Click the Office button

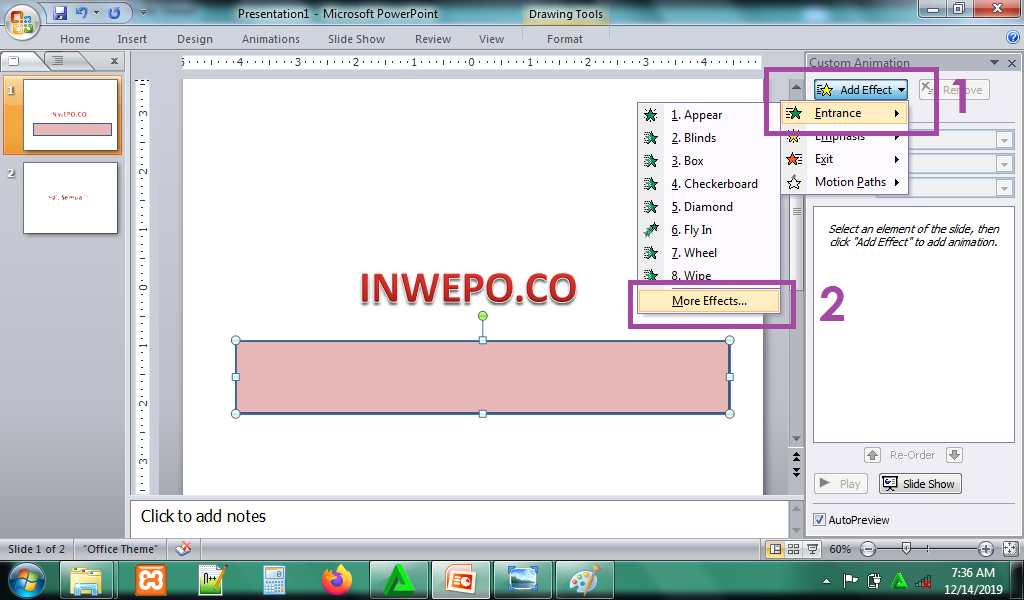click(x=22, y=22)
